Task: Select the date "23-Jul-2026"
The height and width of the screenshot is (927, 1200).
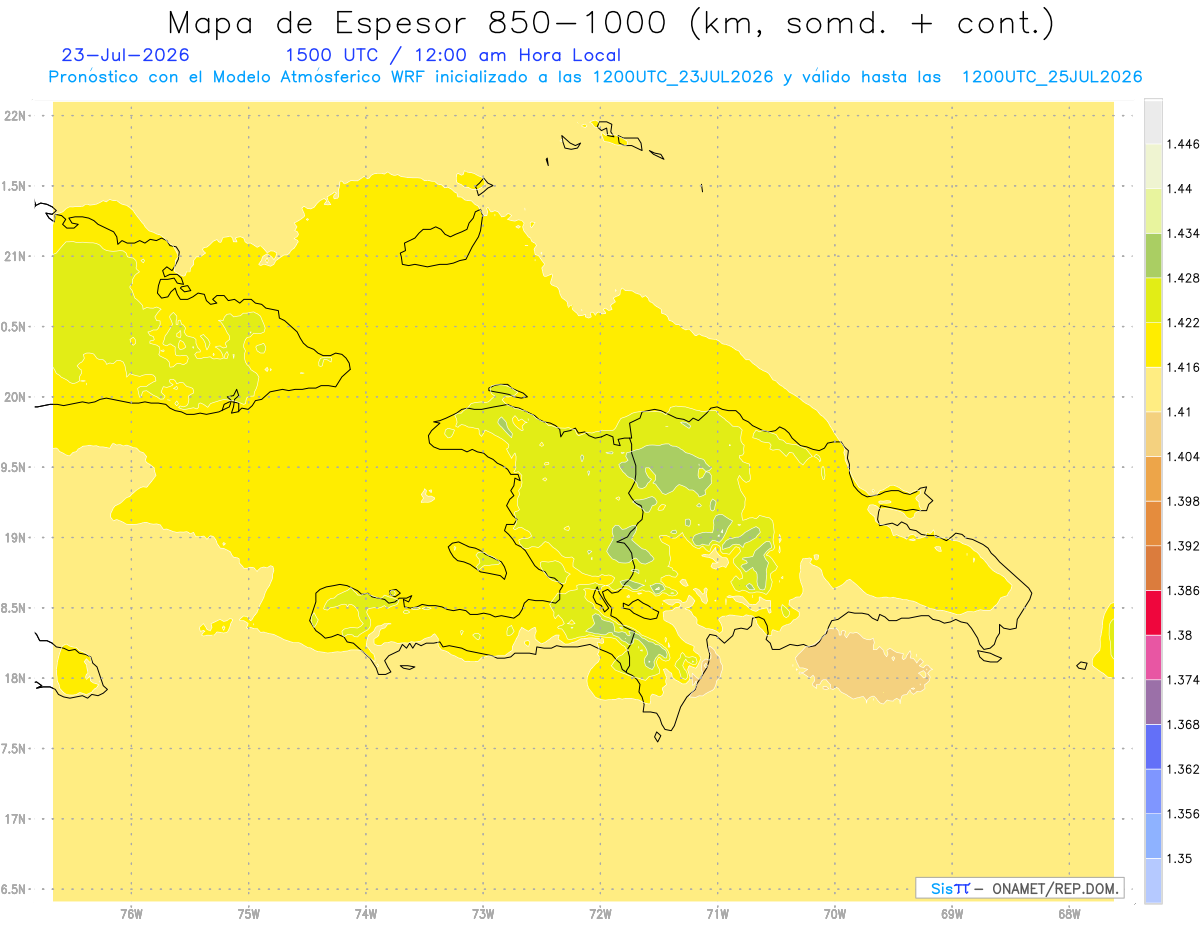Action: pos(125,55)
